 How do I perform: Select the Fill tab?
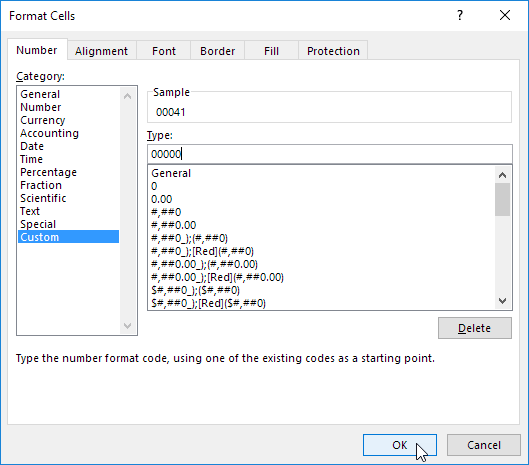[x=271, y=51]
